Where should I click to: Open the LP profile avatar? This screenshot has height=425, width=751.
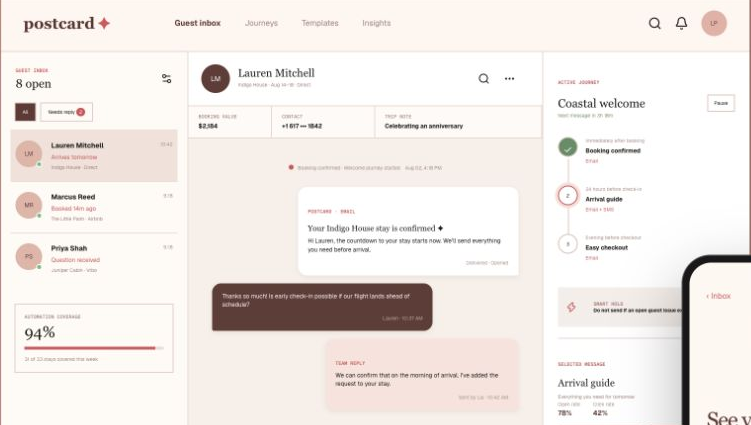point(714,23)
